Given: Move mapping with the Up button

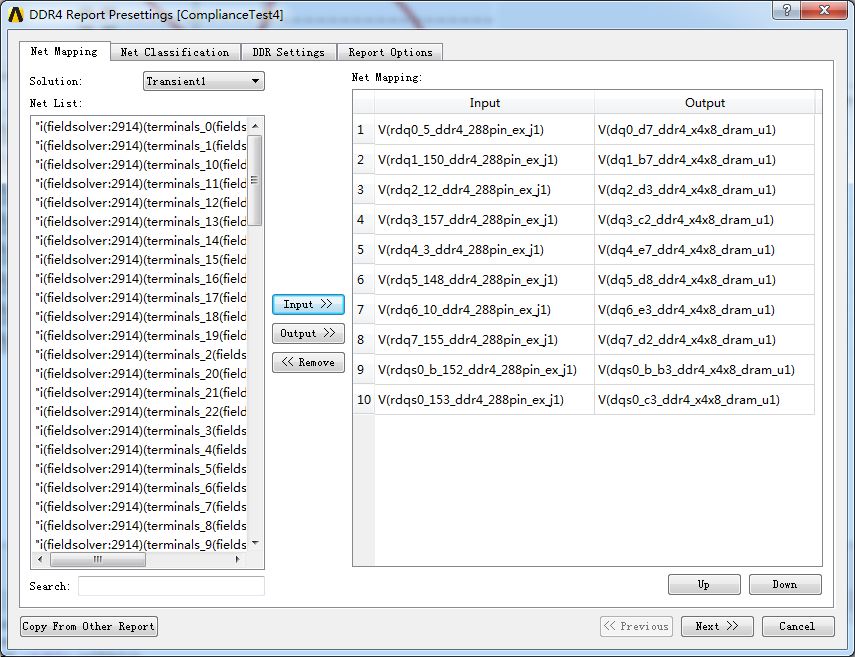Looking at the screenshot, I should pos(704,584).
